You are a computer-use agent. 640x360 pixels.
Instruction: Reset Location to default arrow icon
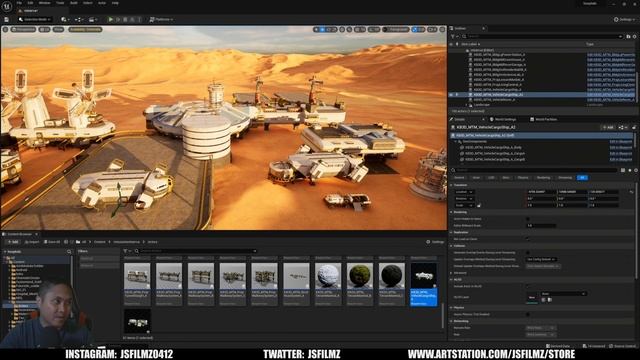point(631,192)
